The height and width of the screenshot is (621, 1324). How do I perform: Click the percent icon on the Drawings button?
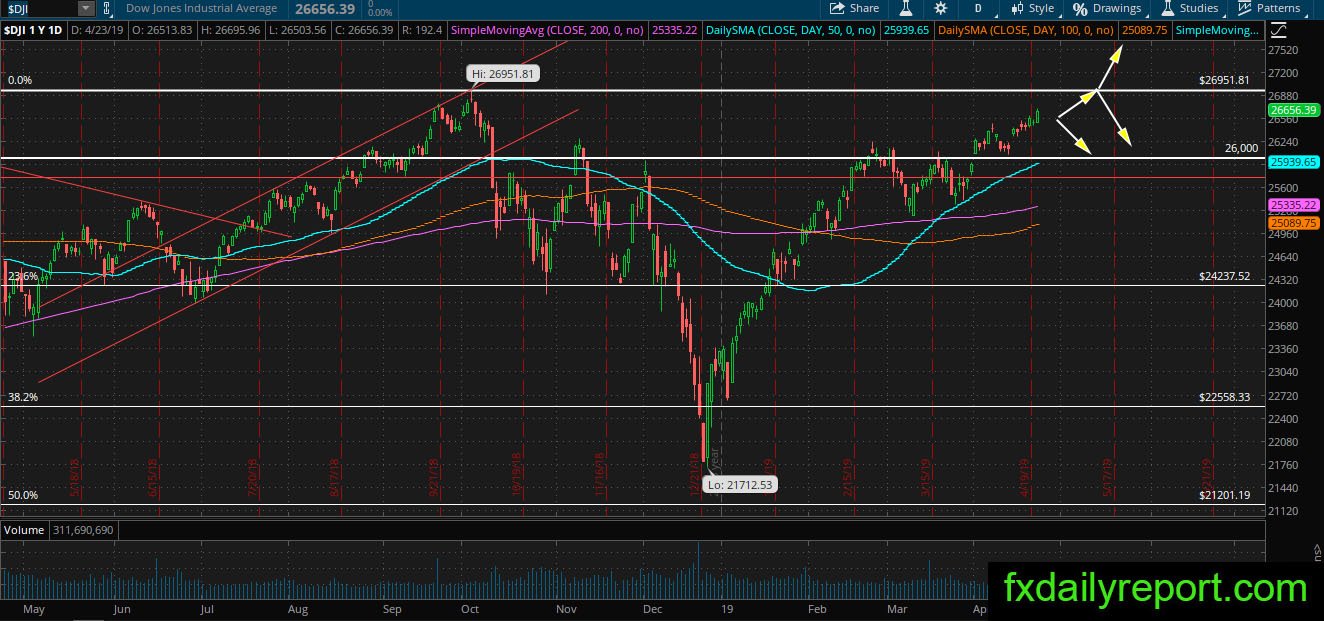(x=1080, y=8)
